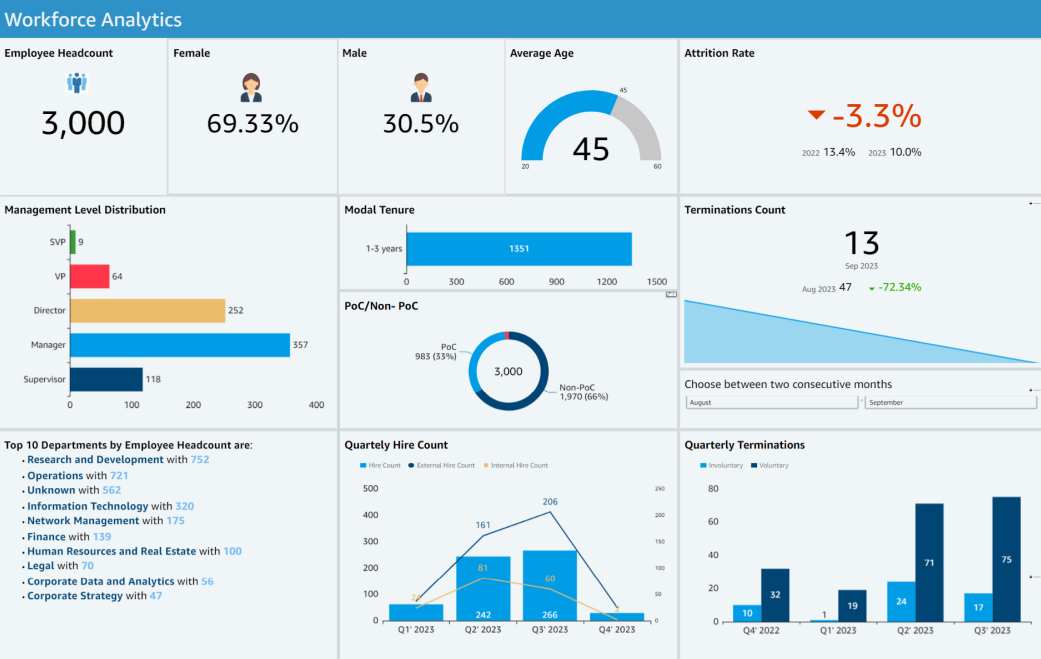This screenshot has height=659, width=1041.
Task: Open the Information Technology department link
Action: [88, 506]
